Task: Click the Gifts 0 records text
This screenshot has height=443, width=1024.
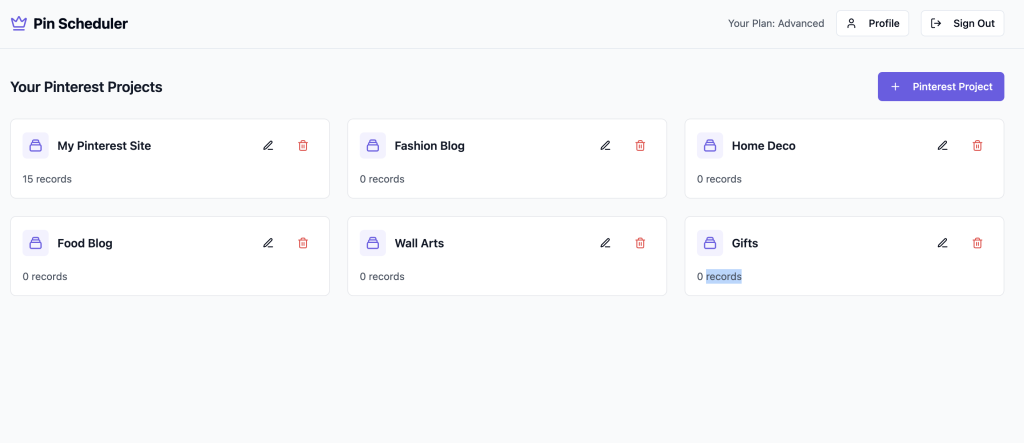Action: click(719, 276)
